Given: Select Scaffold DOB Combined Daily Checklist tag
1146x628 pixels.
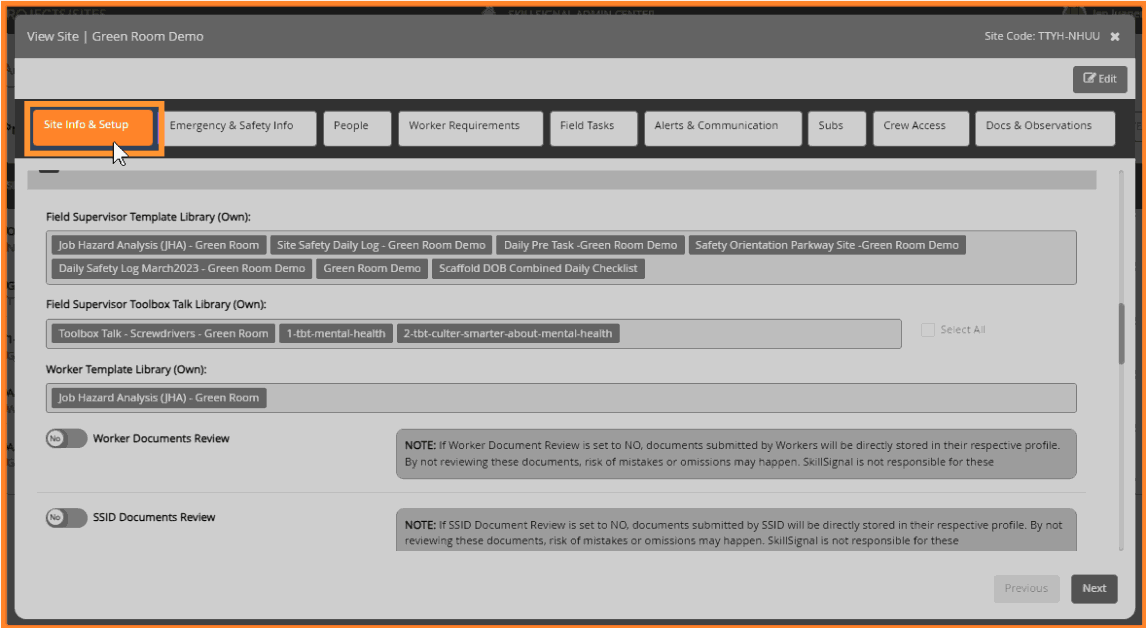Looking at the screenshot, I should tap(538, 268).
